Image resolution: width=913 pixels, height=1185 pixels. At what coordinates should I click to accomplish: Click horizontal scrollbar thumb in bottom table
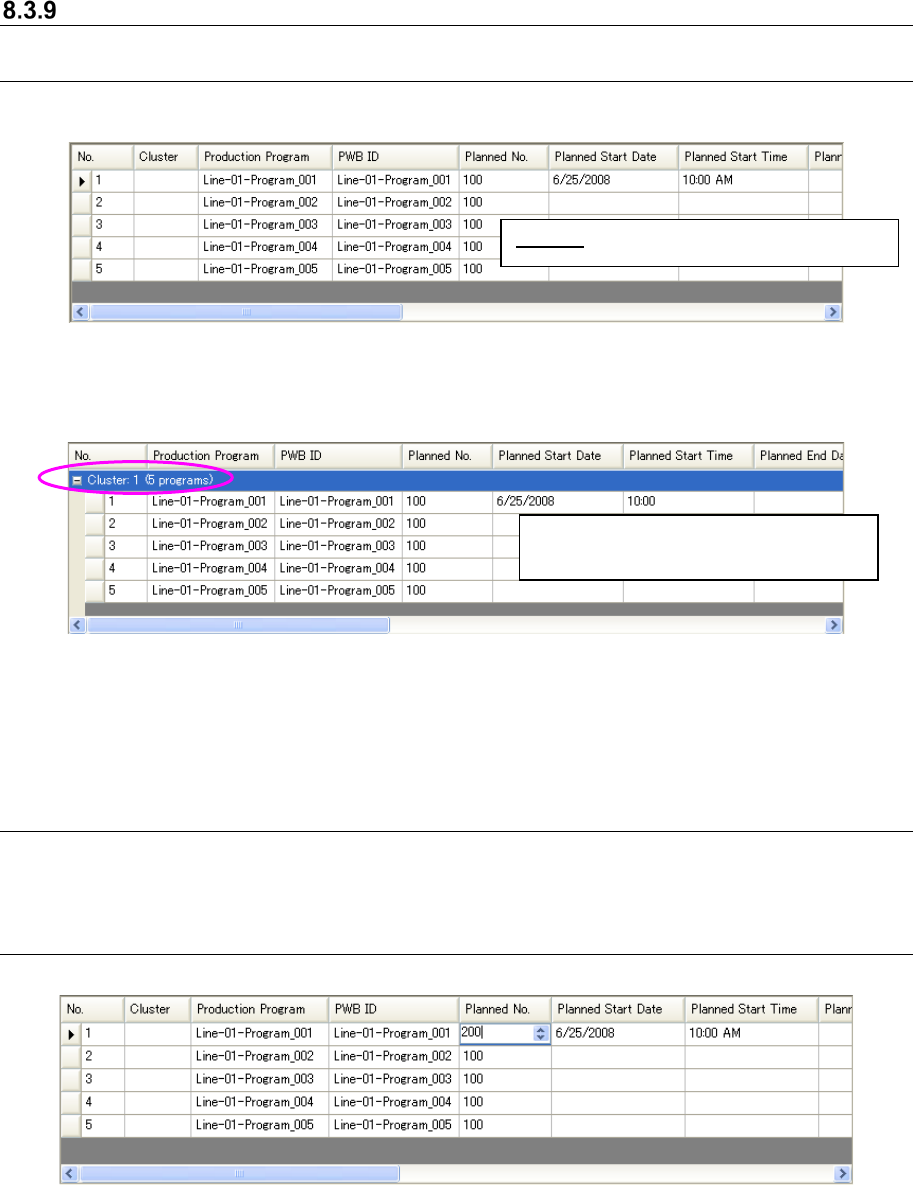click(239, 1174)
